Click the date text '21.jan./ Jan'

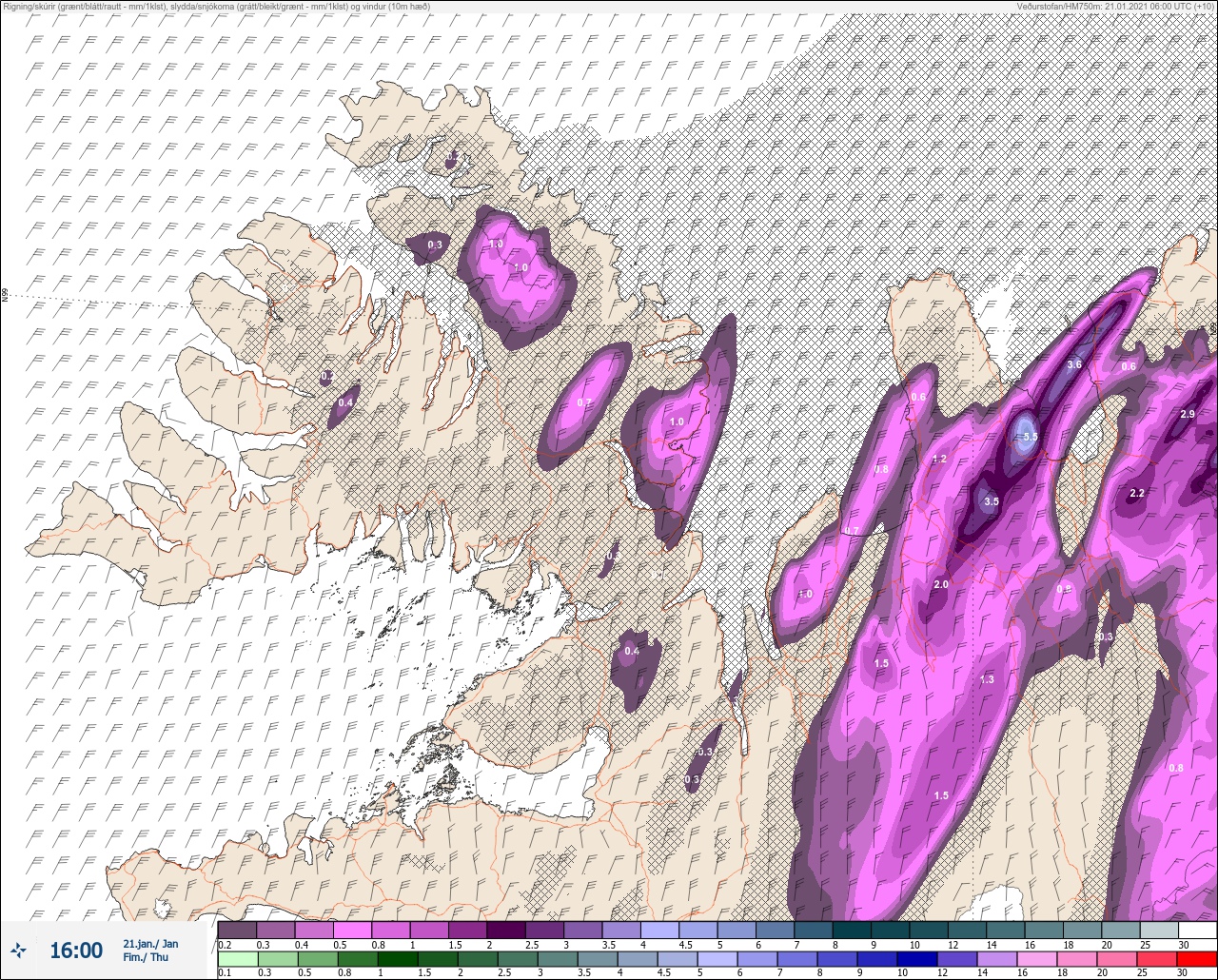click(150, 943)
